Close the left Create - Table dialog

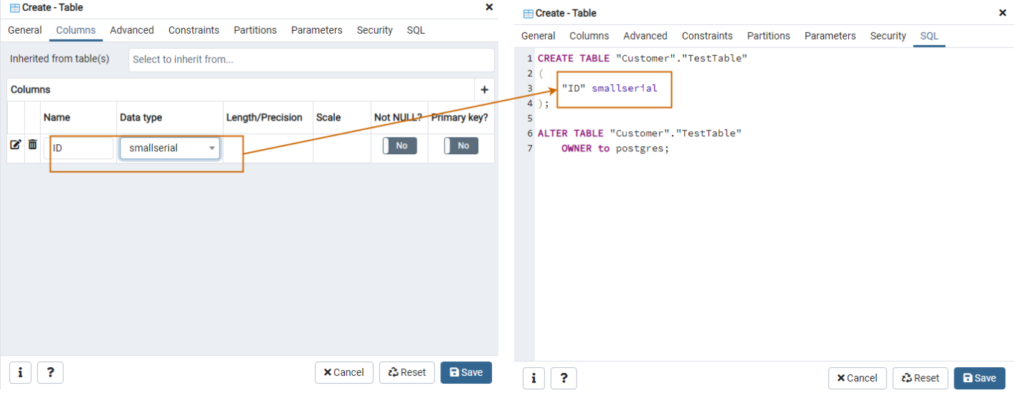pos(489,7)
